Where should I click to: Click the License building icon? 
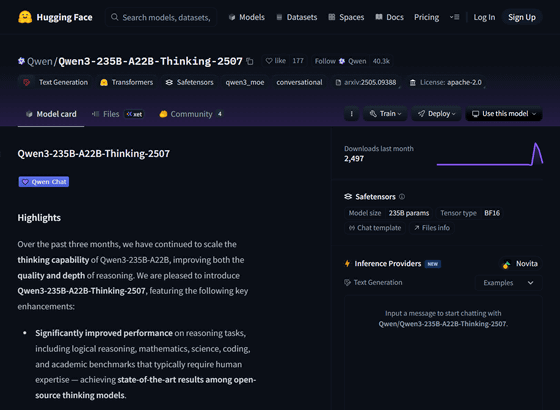tap(412, 82)
